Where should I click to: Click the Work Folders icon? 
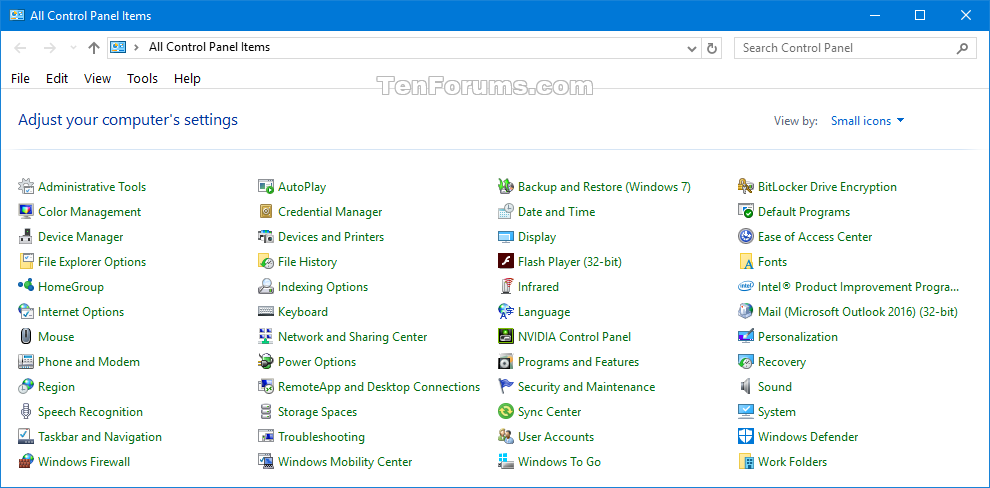click(746, 461)
